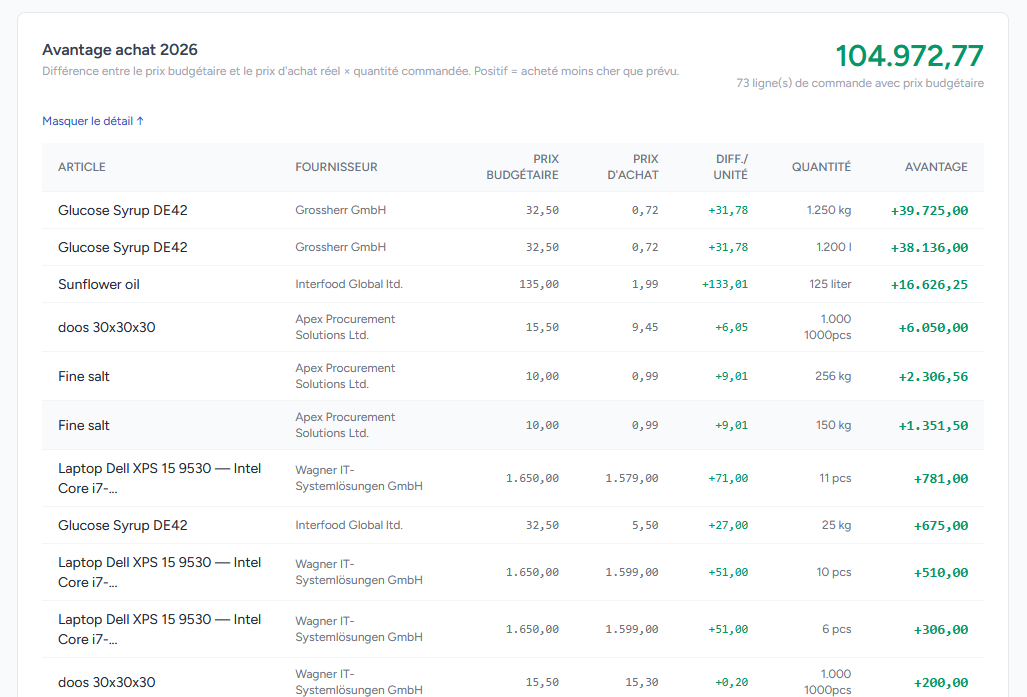
Task: Select the 125 liter quantity cell
Action: (831, 284)
